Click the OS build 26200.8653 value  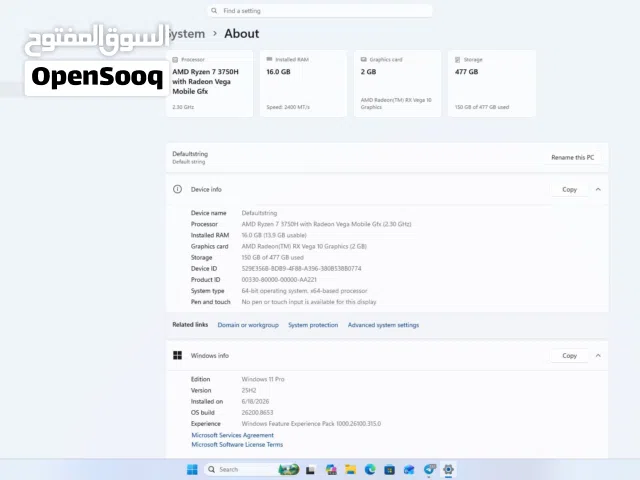tap(257, 413)
